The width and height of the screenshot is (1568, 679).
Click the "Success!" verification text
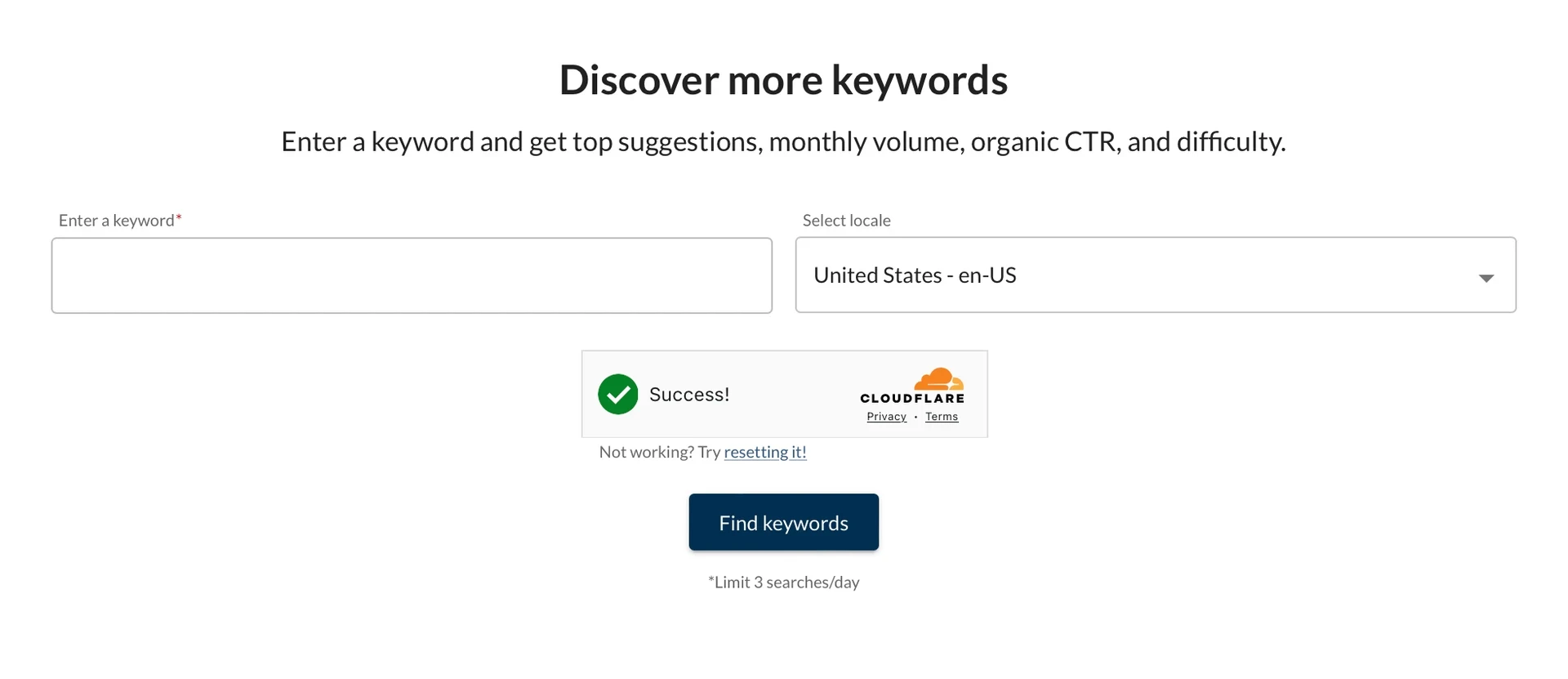(x=689, y=395)
